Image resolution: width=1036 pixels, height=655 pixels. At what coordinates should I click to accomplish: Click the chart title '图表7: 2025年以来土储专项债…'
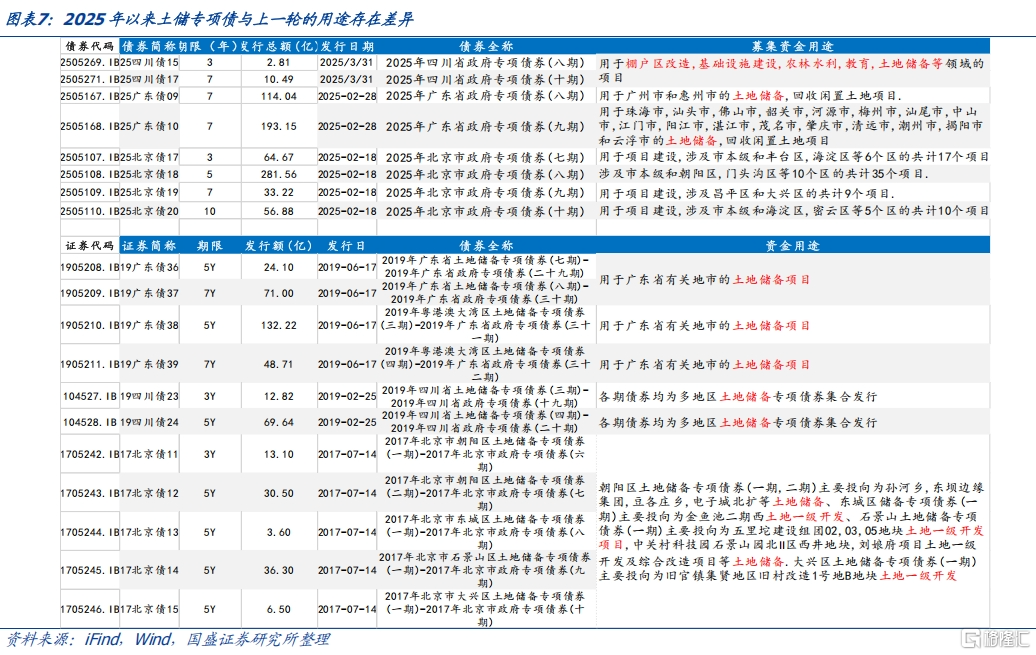point(210,19)
